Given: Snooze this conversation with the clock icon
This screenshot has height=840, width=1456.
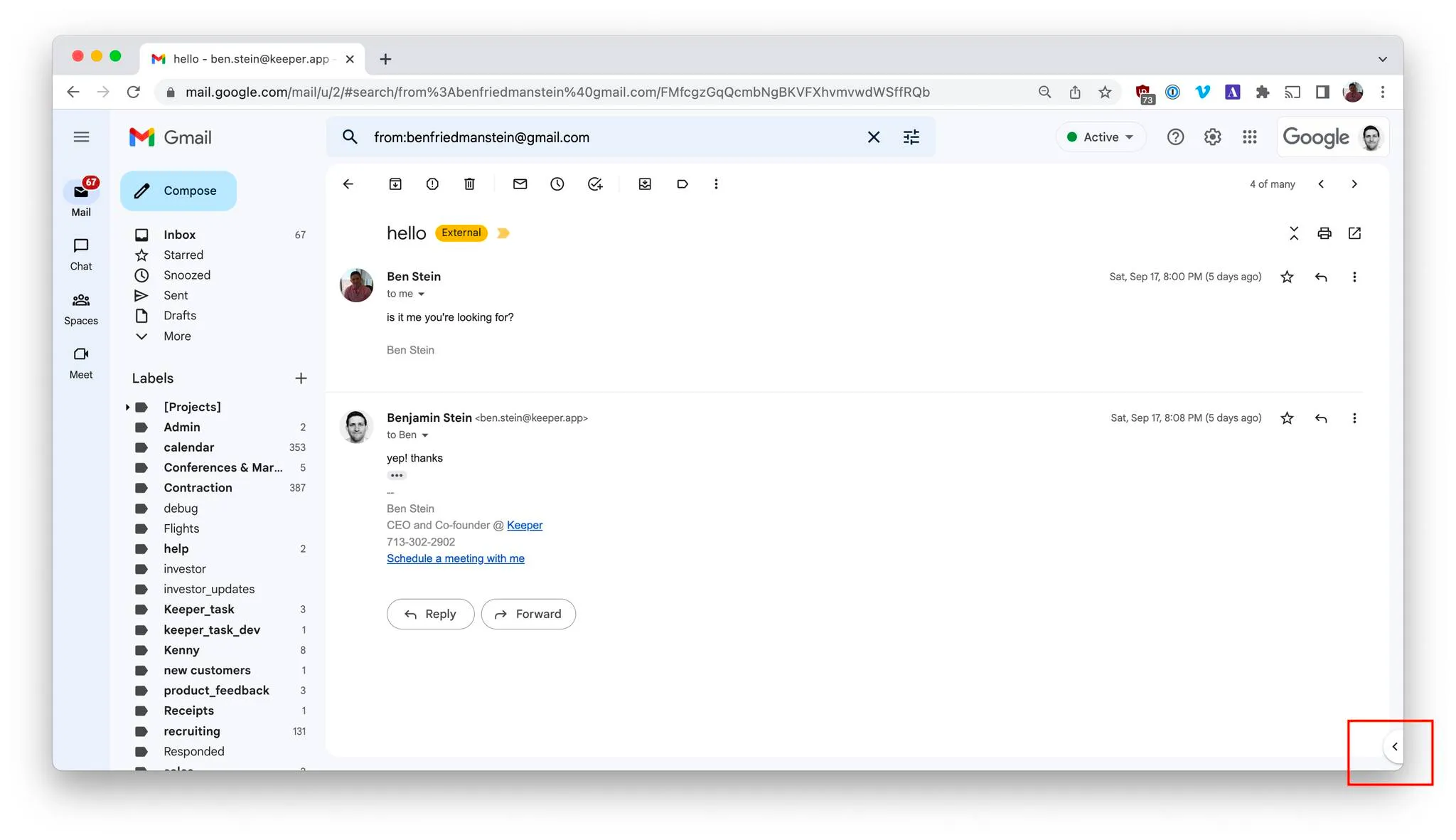Looking at the screenshot, I should tap(557, 184).
